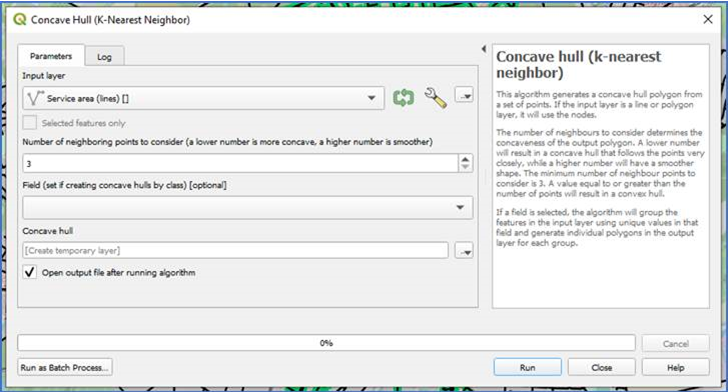Click the Input layer label
728x392 pixels.
44,76
